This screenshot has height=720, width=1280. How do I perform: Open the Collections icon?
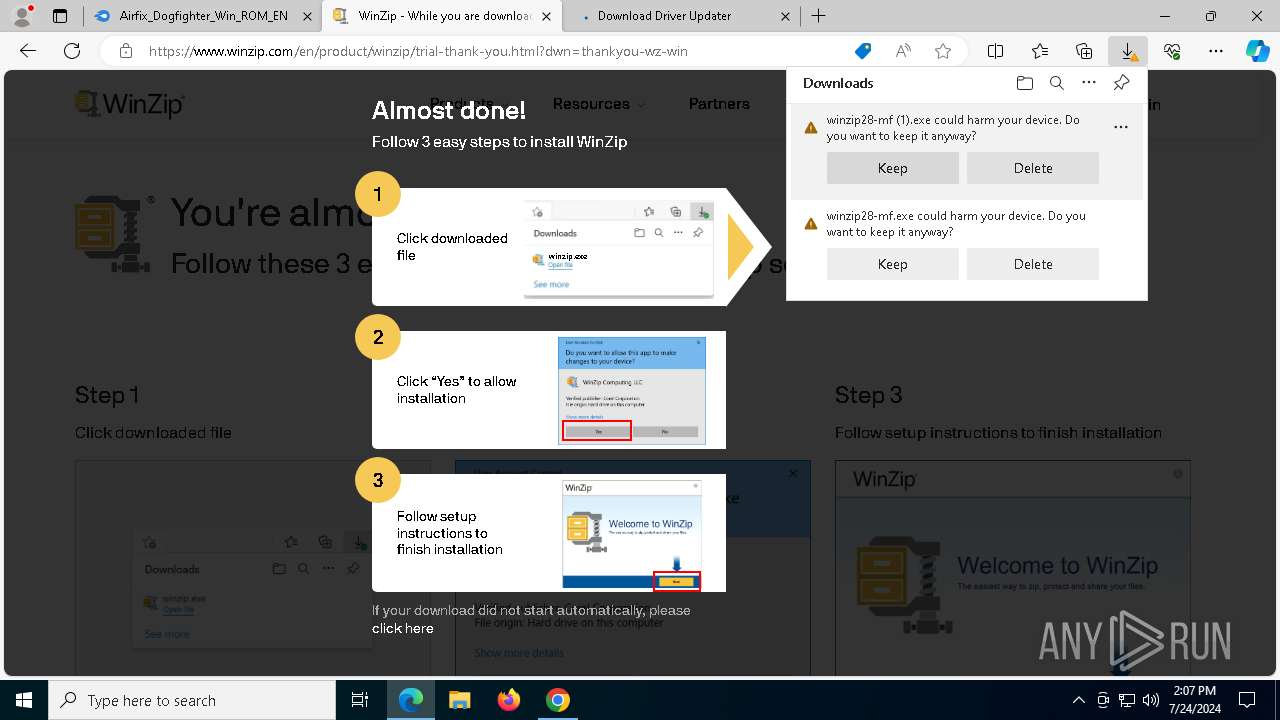1084,51
